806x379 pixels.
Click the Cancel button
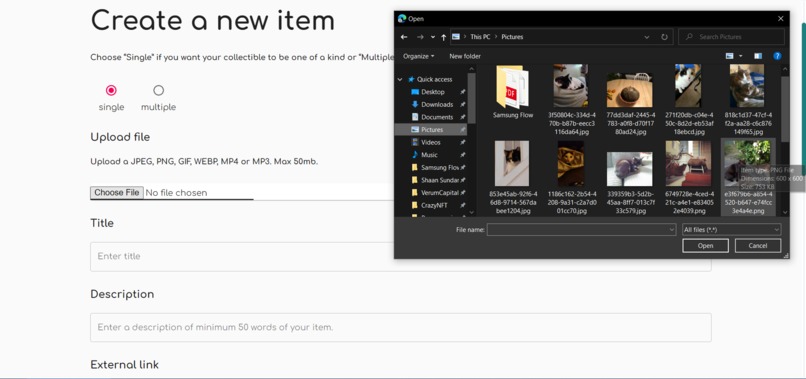pyautogui.click(x=758, y=246)
